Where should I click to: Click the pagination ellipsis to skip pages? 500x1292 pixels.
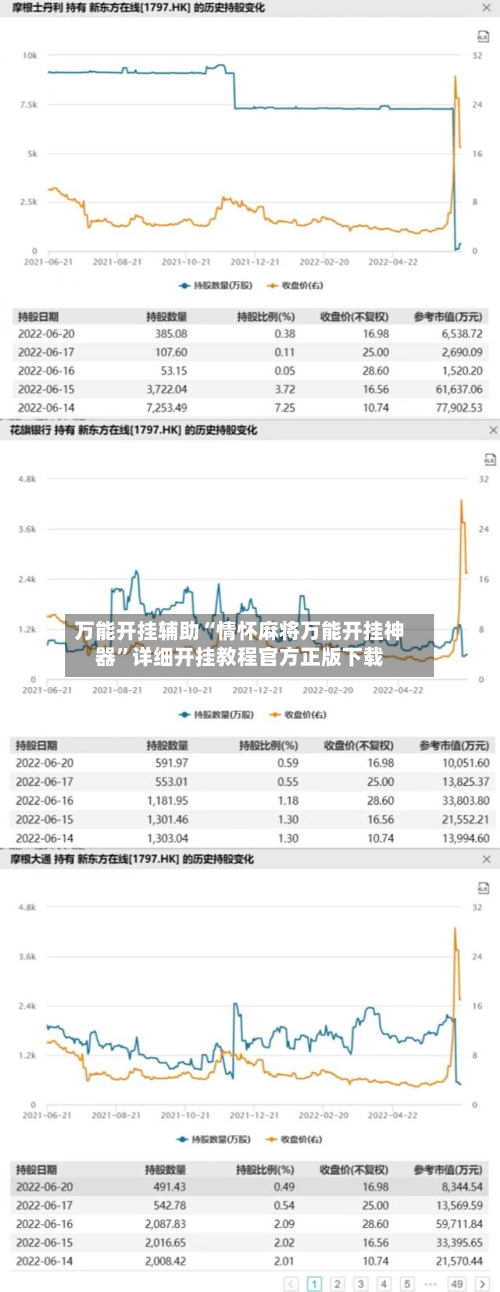[430, 1284]
